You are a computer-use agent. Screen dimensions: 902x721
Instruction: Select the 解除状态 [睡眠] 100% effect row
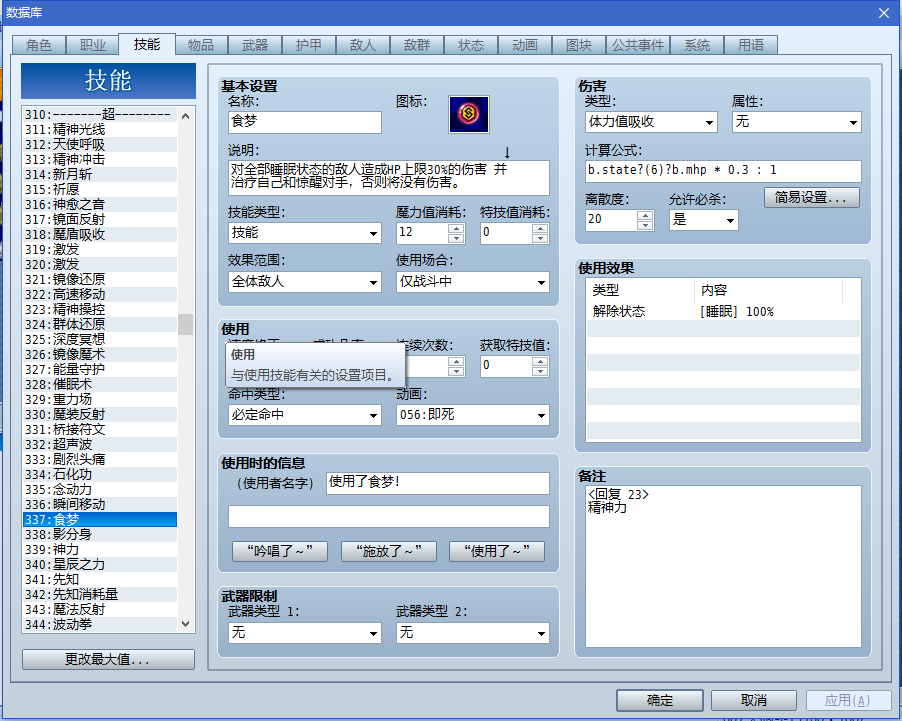tap(723, 311)
